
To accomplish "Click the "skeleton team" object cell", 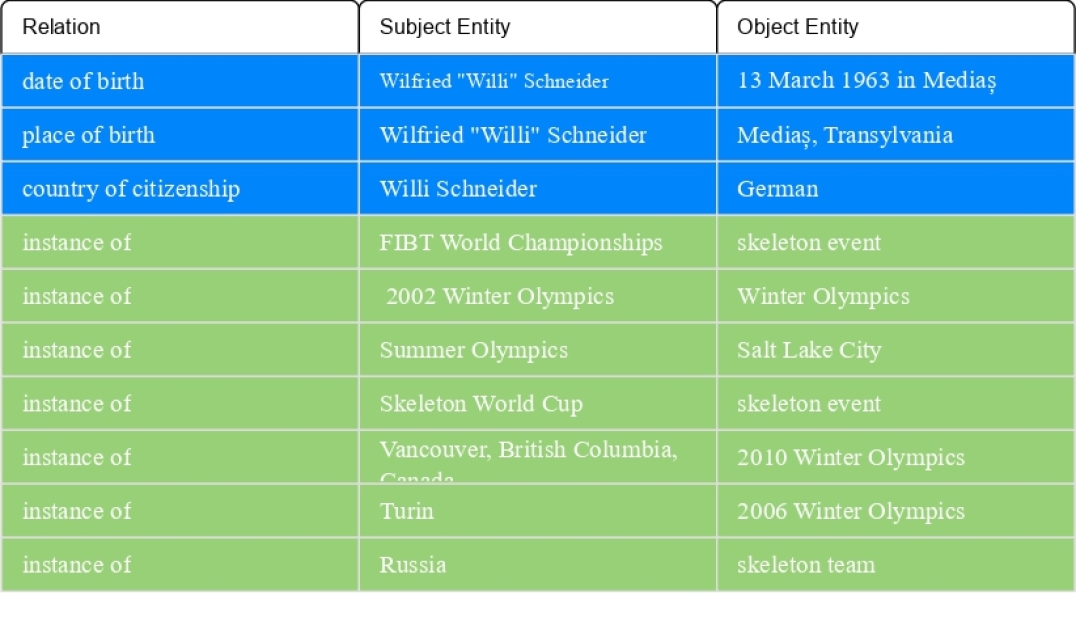I will coord(895,565).
